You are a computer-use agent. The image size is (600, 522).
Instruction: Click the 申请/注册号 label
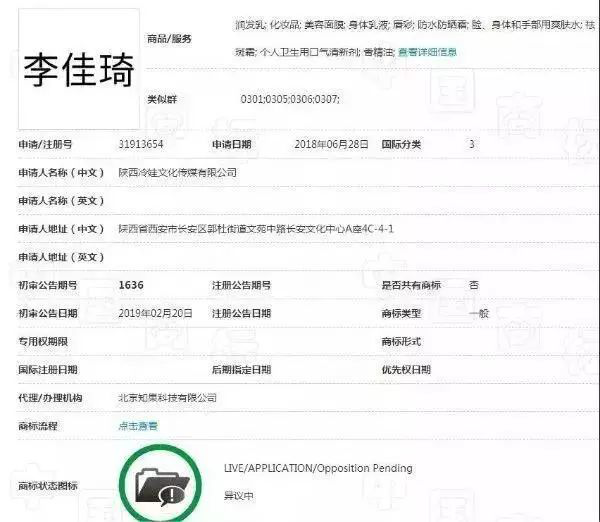(45, 144)
